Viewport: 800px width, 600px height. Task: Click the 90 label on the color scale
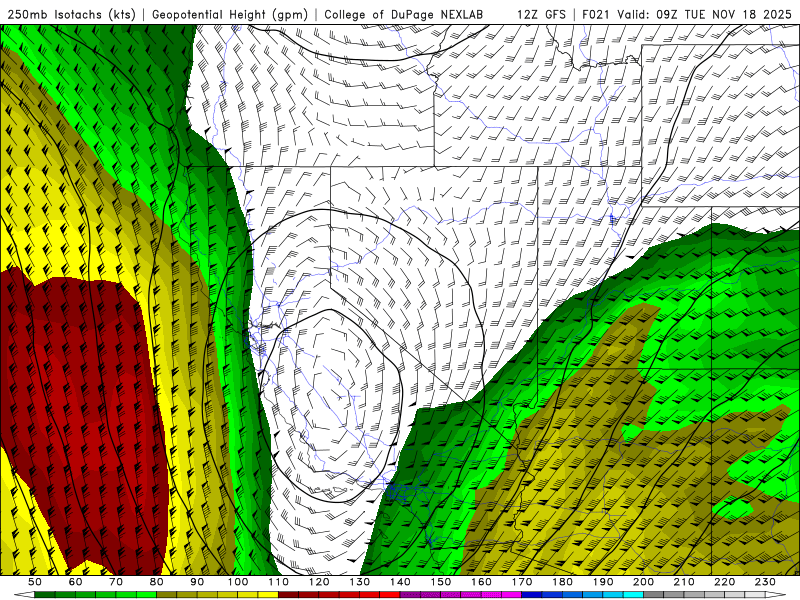pos(197,582)
